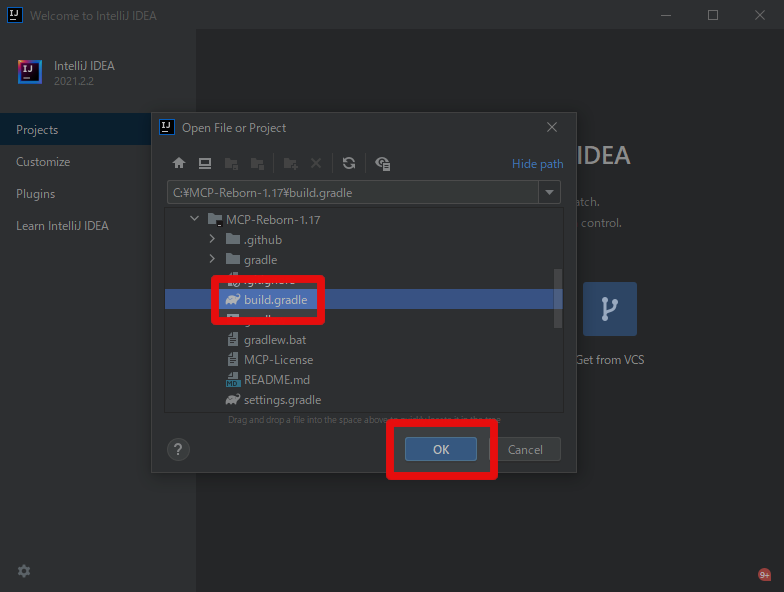The width and height of the screenshot is (784, 592).
Task: Open the recent paths dropdown arrow
Action: tap(550, 192)
